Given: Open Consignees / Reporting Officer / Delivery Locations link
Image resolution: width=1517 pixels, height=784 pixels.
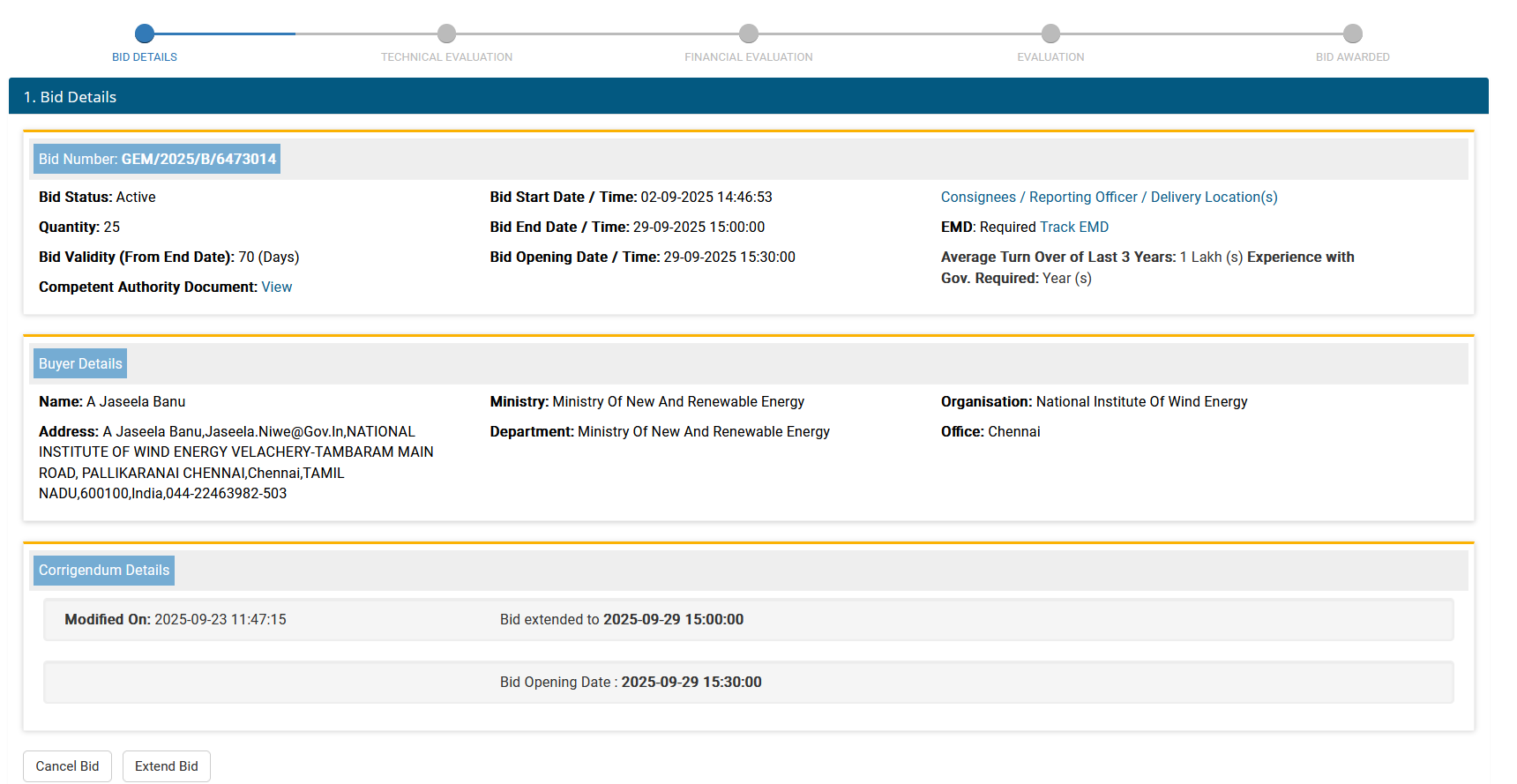Looking at the screenshot, I should tap(1109, 198).
